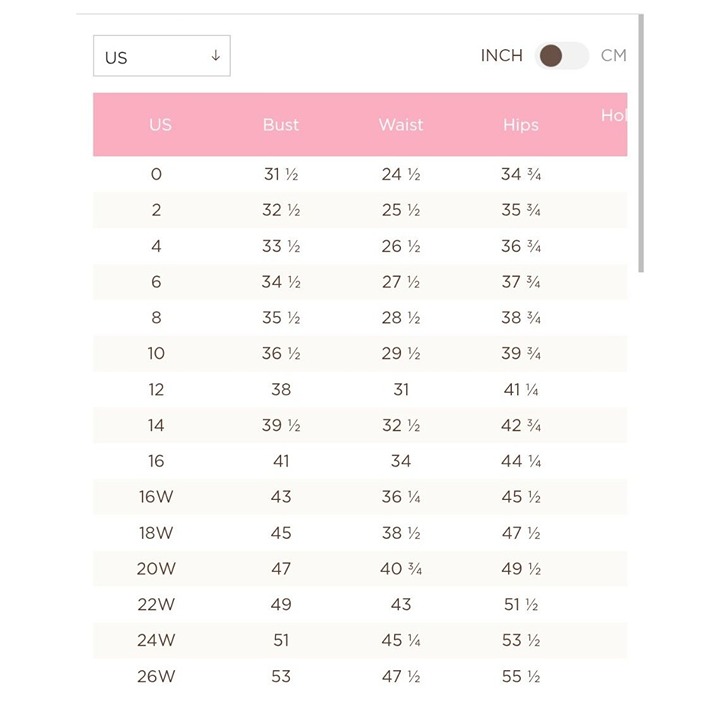Select the INCH unit label

pos(501,56)
